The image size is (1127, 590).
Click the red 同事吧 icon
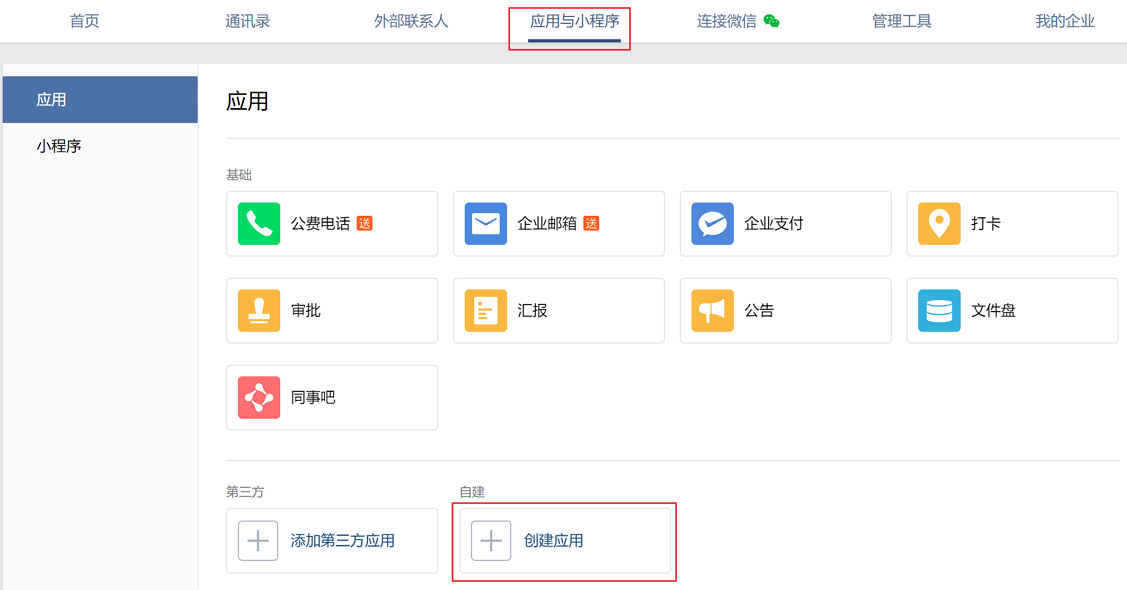[x=259, y=397]
